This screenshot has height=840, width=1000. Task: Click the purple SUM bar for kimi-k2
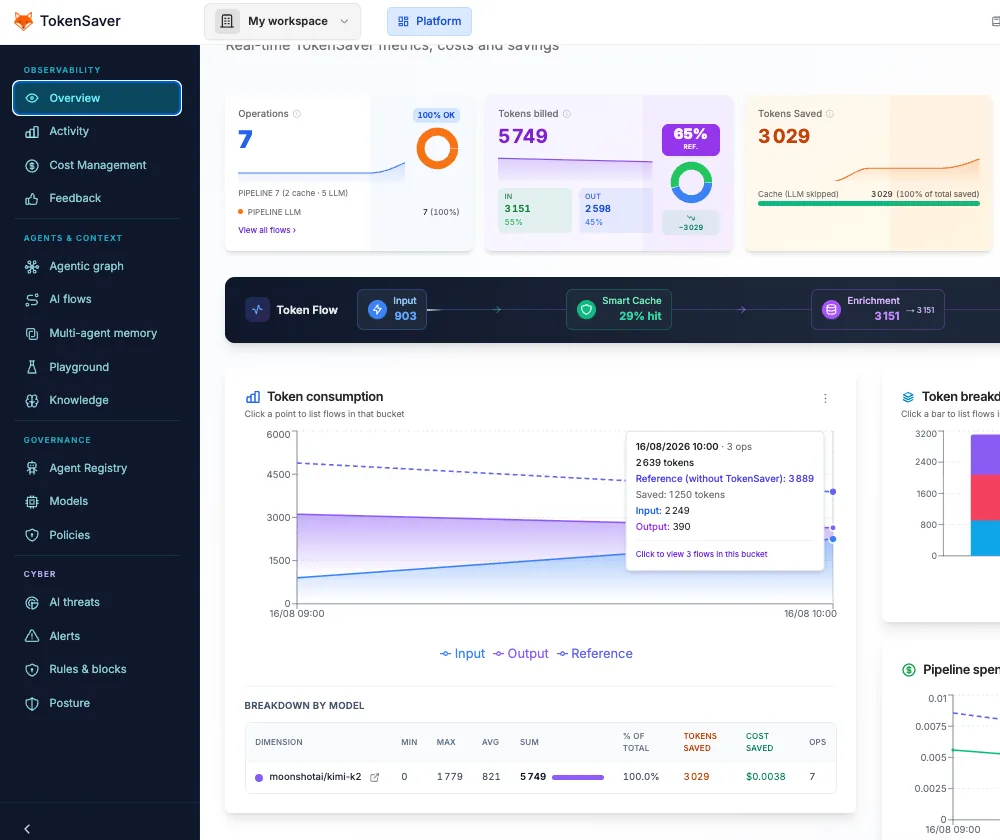point(578,777)
